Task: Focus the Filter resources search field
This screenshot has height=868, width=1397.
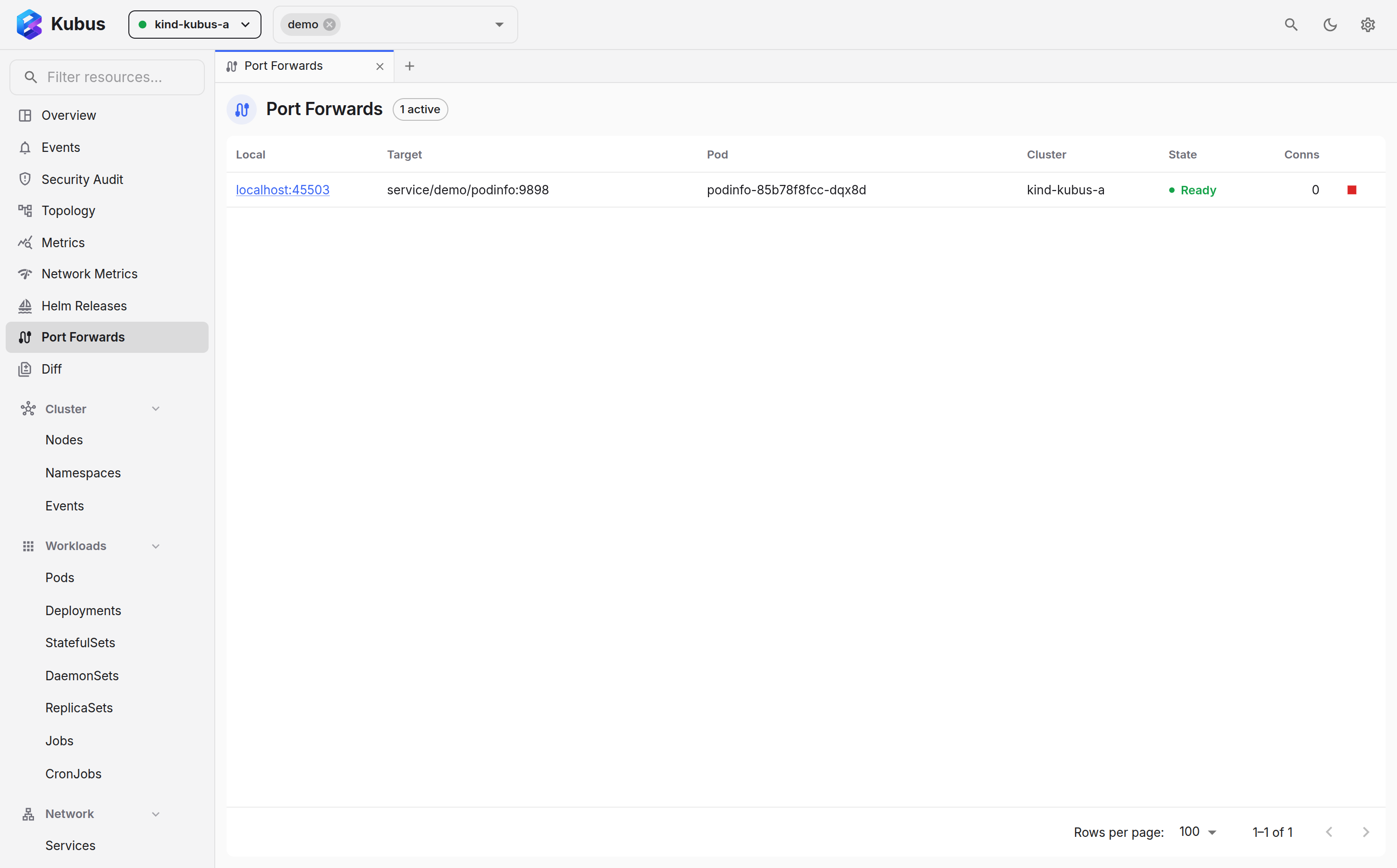Action: tap(107, 77)
